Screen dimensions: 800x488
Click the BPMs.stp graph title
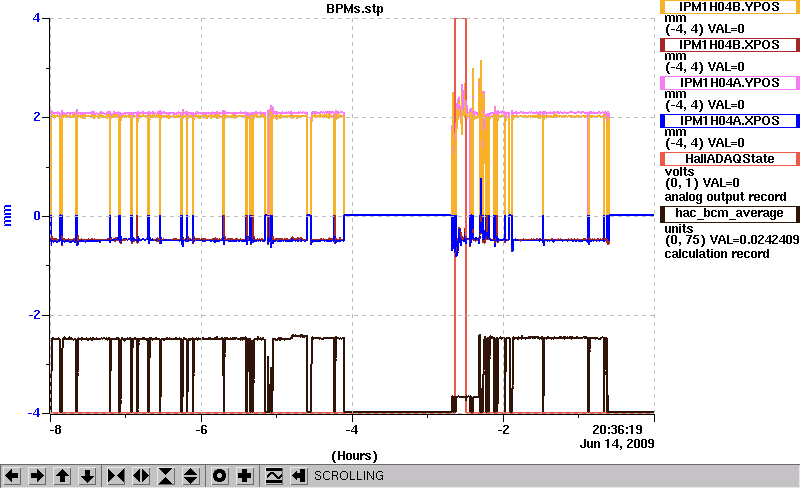click(x=355, y=9)
